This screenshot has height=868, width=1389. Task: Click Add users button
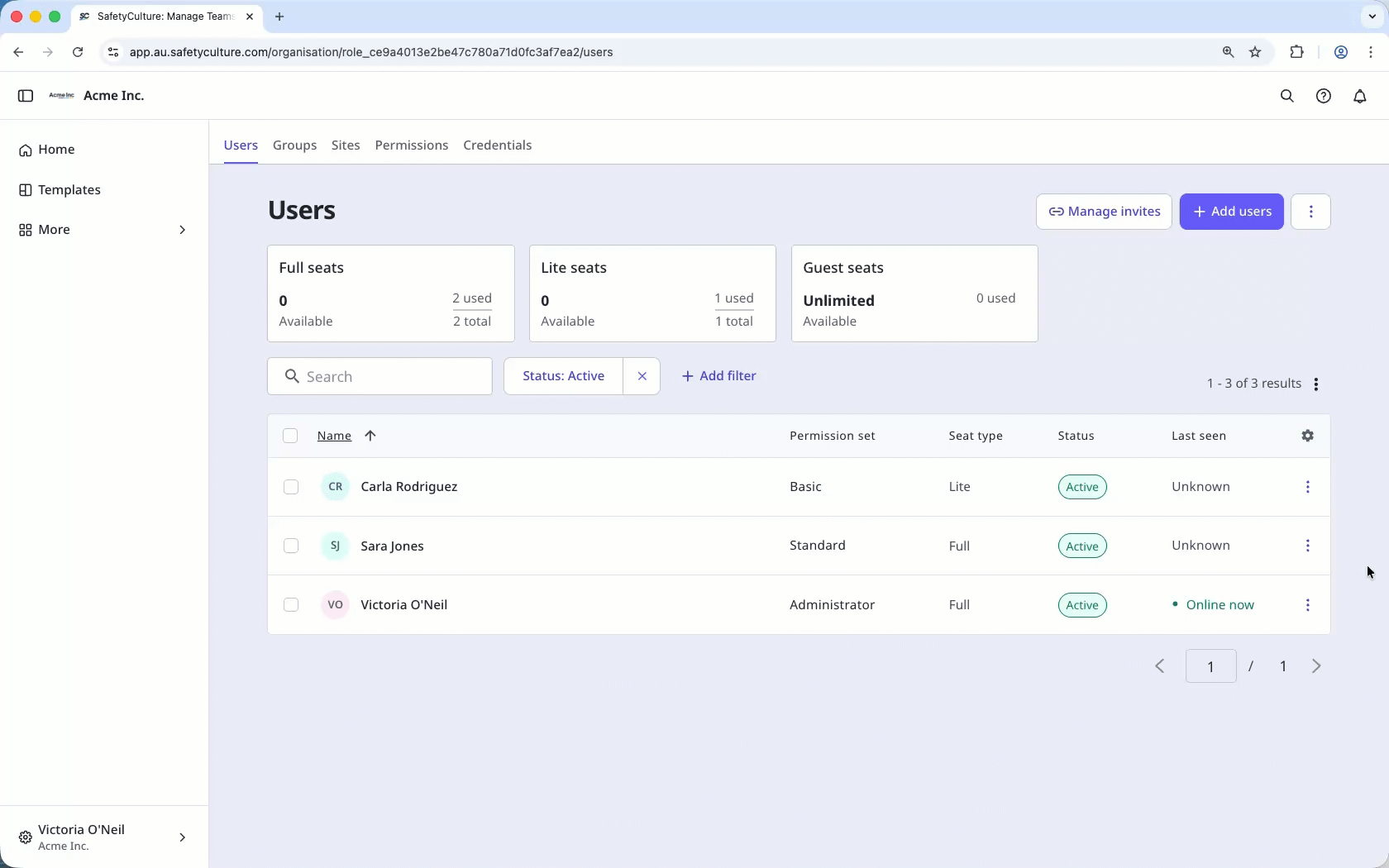pos(1231,212)
